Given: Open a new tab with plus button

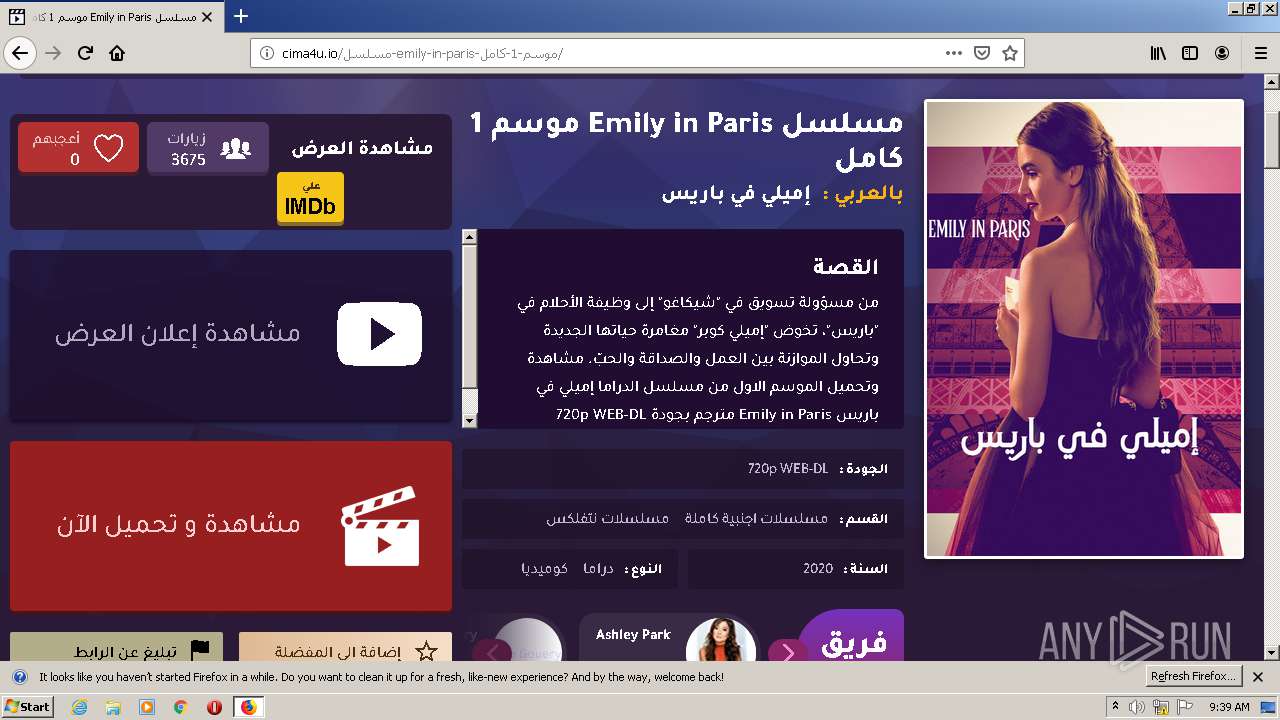Looking at the screenshot, I should click(x=241, y=16).
